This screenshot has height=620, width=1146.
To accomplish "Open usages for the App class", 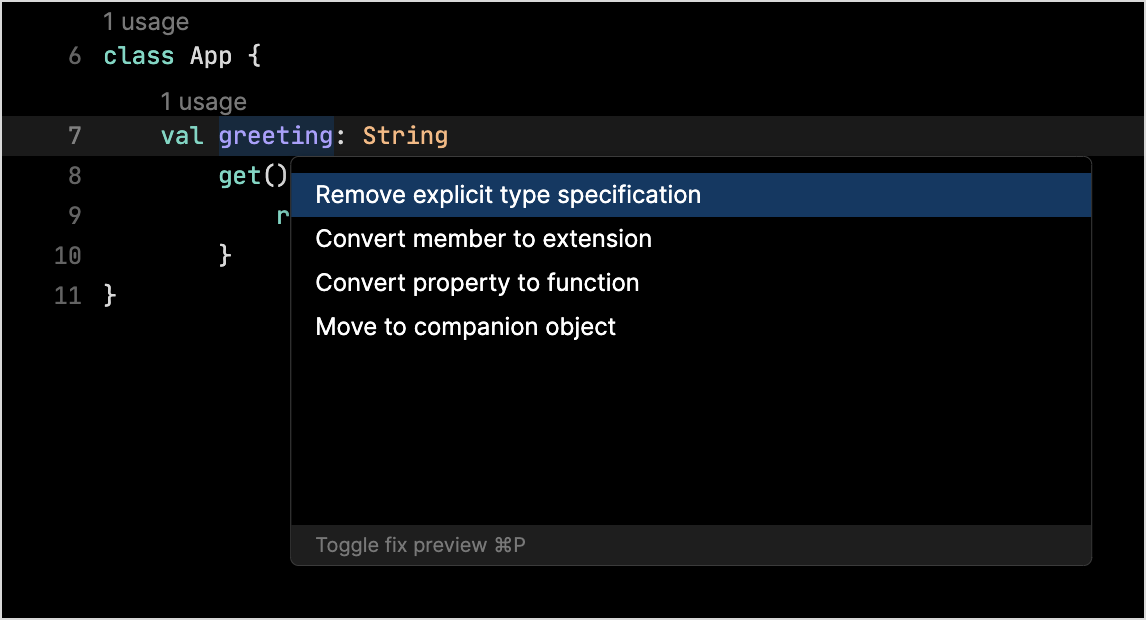I will (145, 20).
